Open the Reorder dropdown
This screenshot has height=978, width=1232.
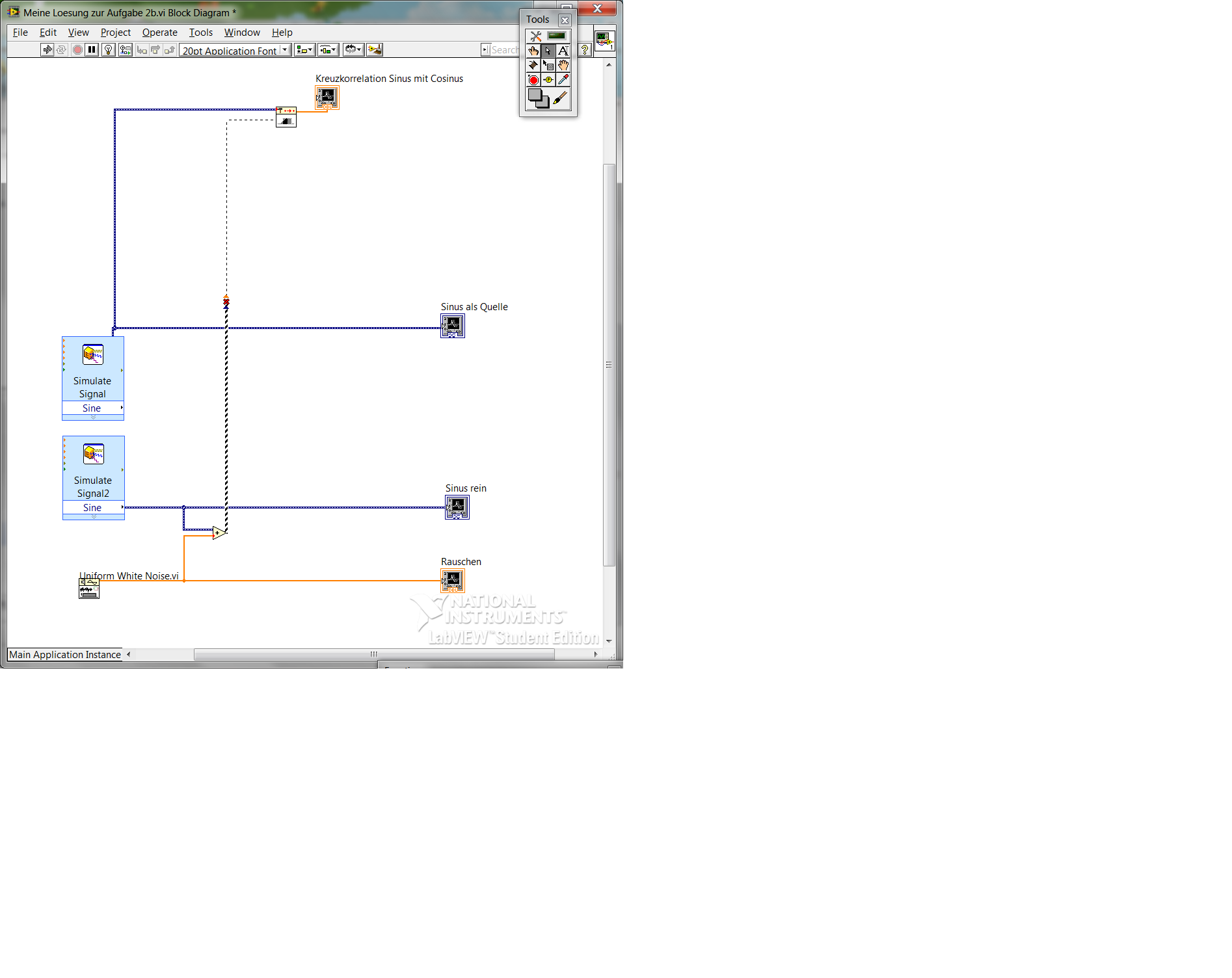click(x=353, y=50)
